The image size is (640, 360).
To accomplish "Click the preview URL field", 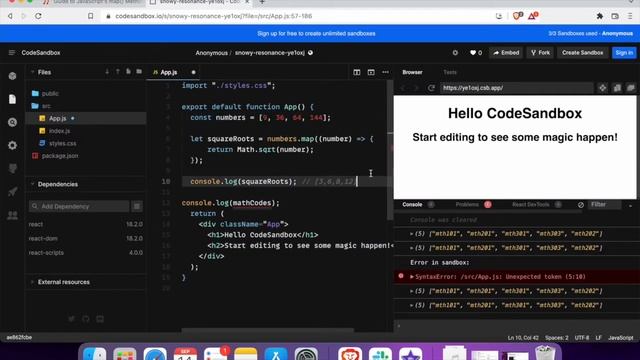I will coord(516,88).
